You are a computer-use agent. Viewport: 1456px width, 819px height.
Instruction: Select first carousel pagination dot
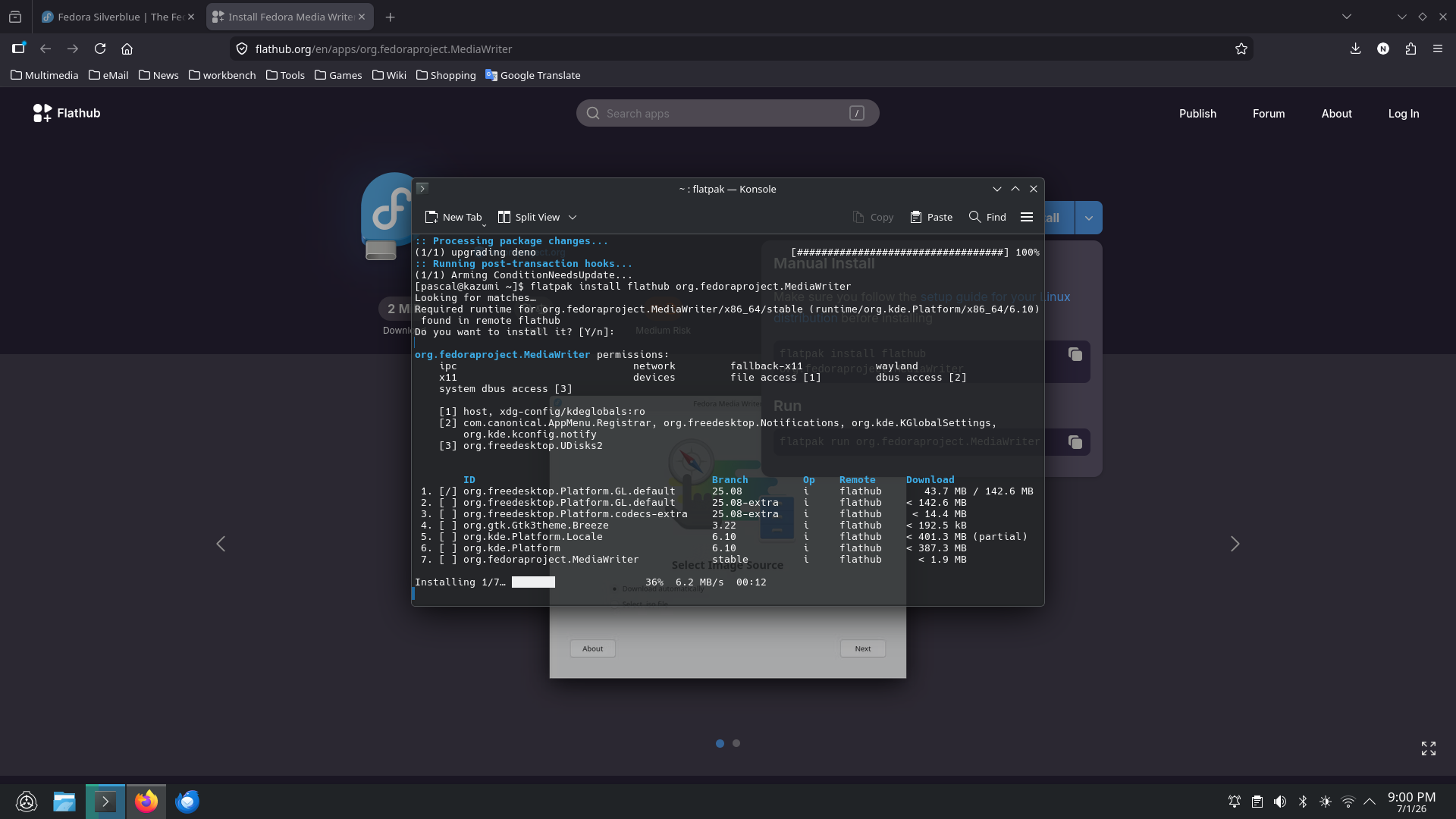720,743
